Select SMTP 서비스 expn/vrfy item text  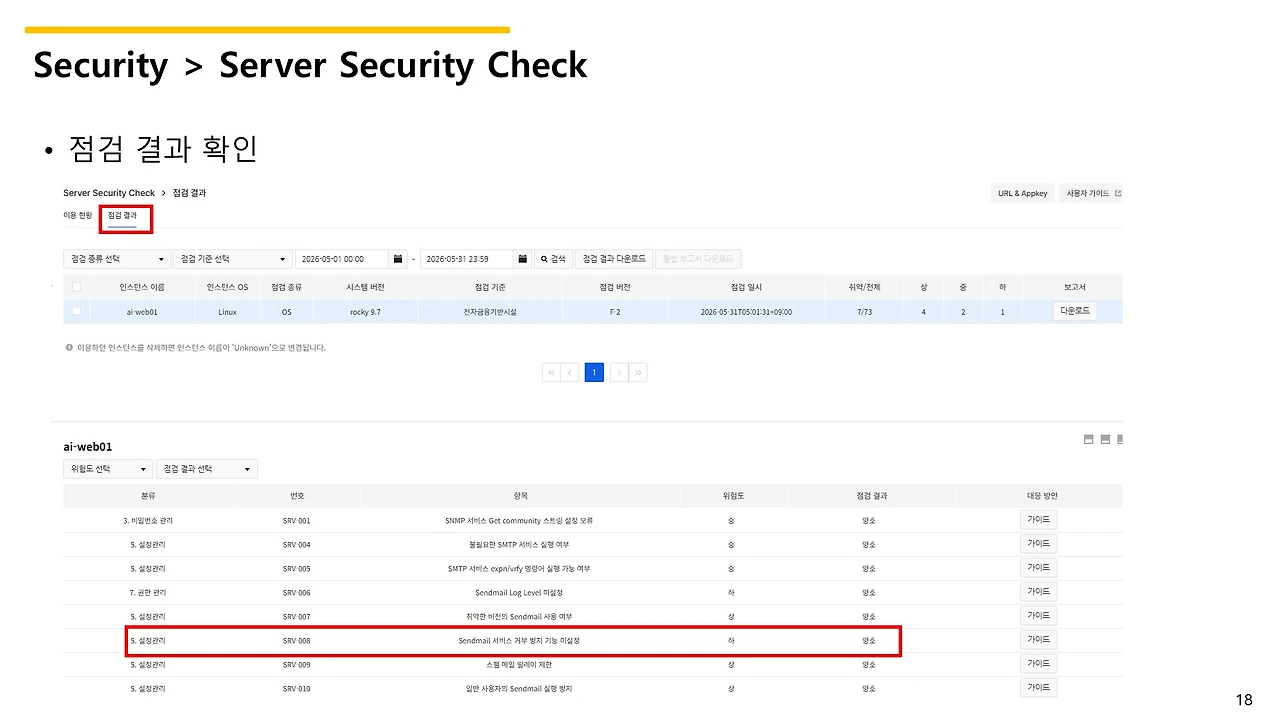[x=519, y=569]
